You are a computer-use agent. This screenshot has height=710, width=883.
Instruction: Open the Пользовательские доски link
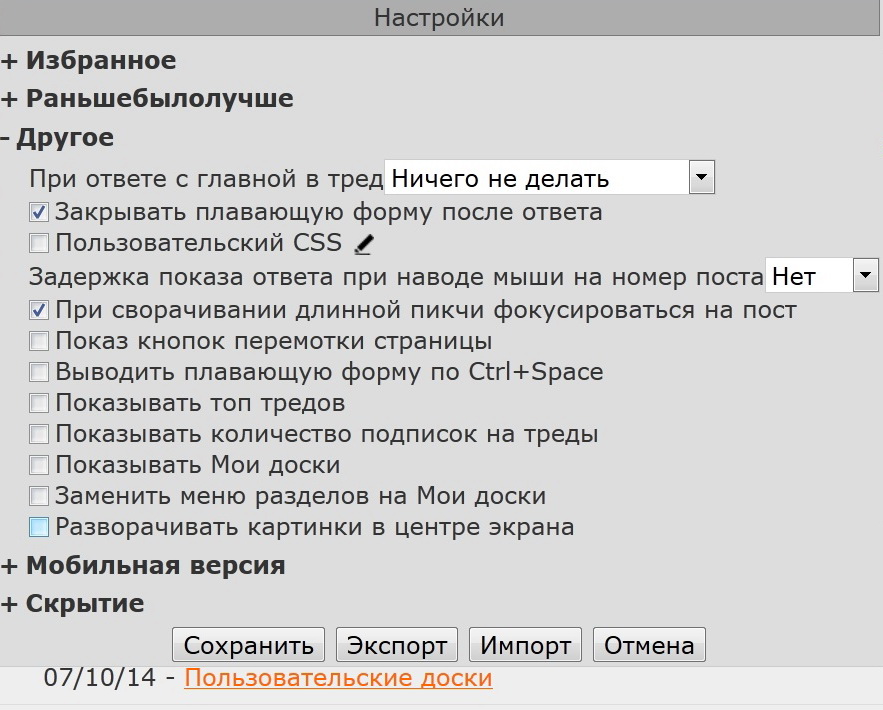[x=338, y=678]
